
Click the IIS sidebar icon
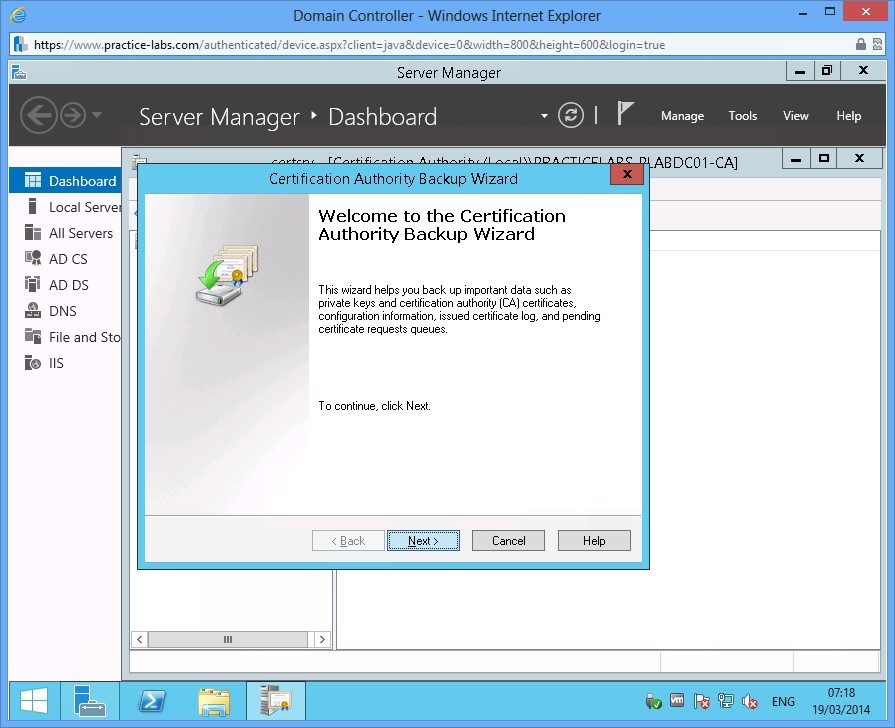point(32,363)
